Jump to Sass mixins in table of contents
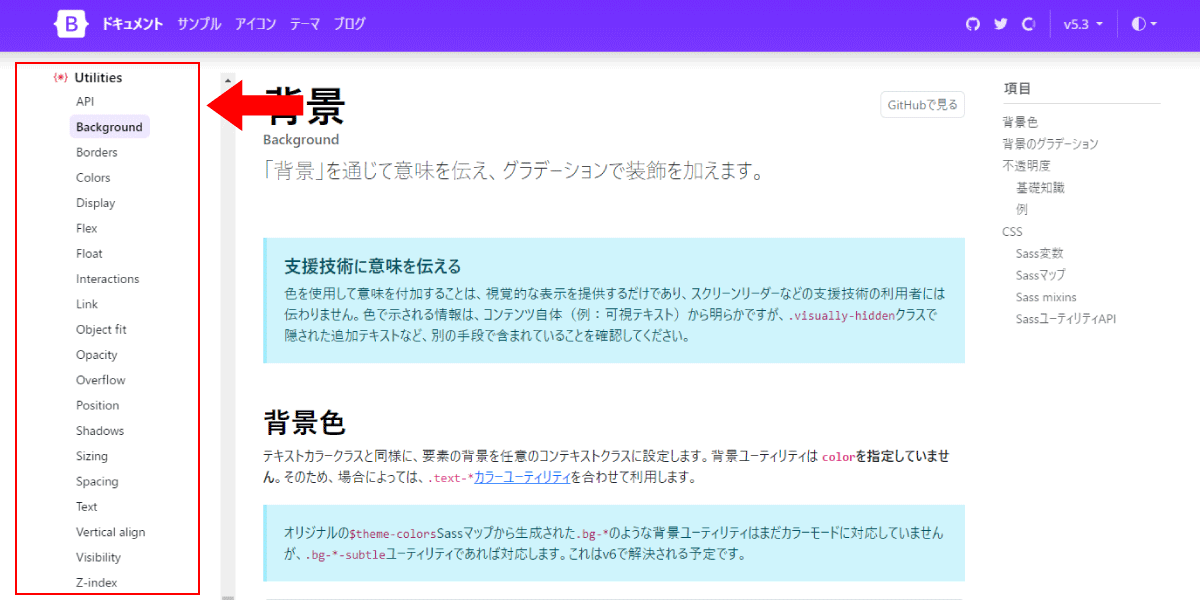Viewport: 1200px width, 600px height. pos(1048,297)
